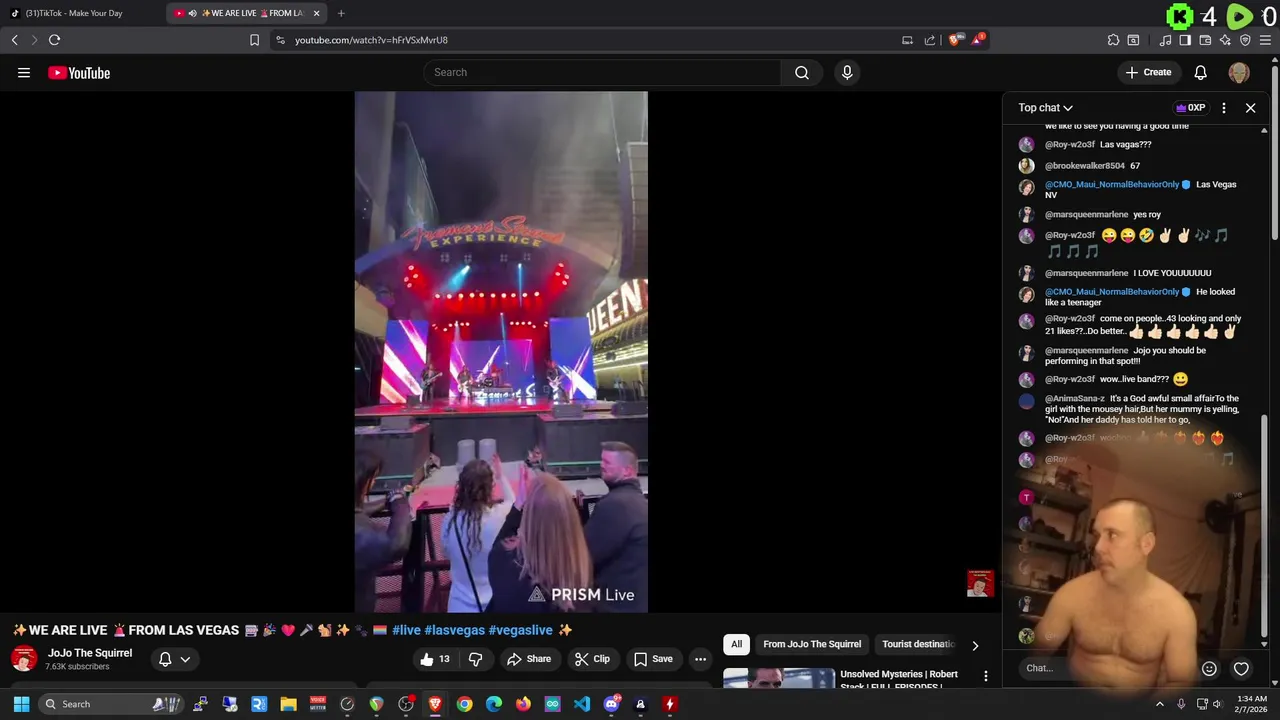Screen dimensions: 1280x720
Task: Select the WE ARE LIVE YouTube tab
Action: pos(248,13)
